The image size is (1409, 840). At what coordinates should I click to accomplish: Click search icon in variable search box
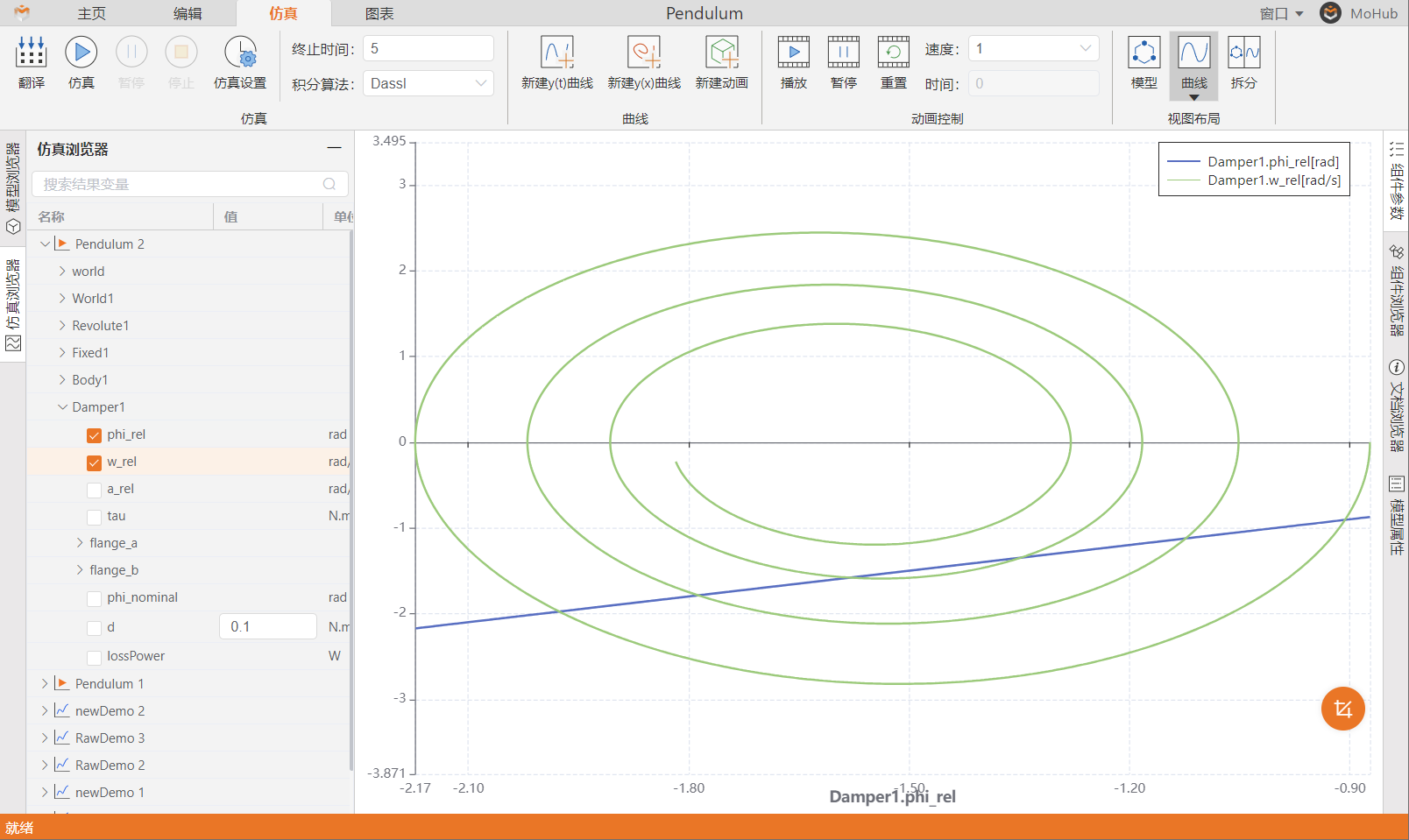329,184
